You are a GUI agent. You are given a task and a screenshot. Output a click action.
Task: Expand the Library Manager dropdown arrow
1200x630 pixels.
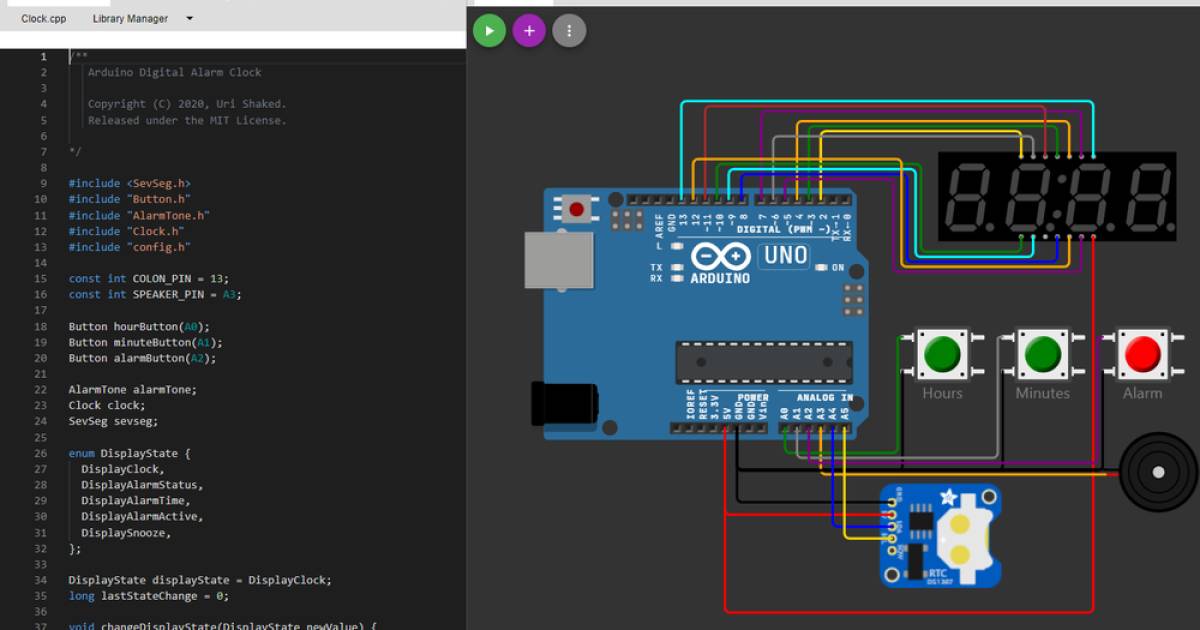point(188,18)
